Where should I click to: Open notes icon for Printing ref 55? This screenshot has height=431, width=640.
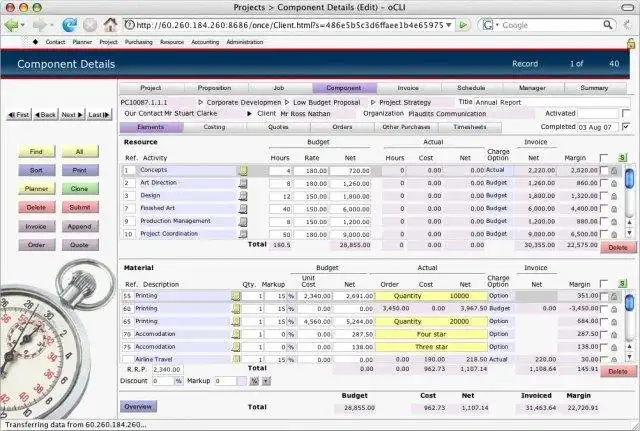[236, 296]
